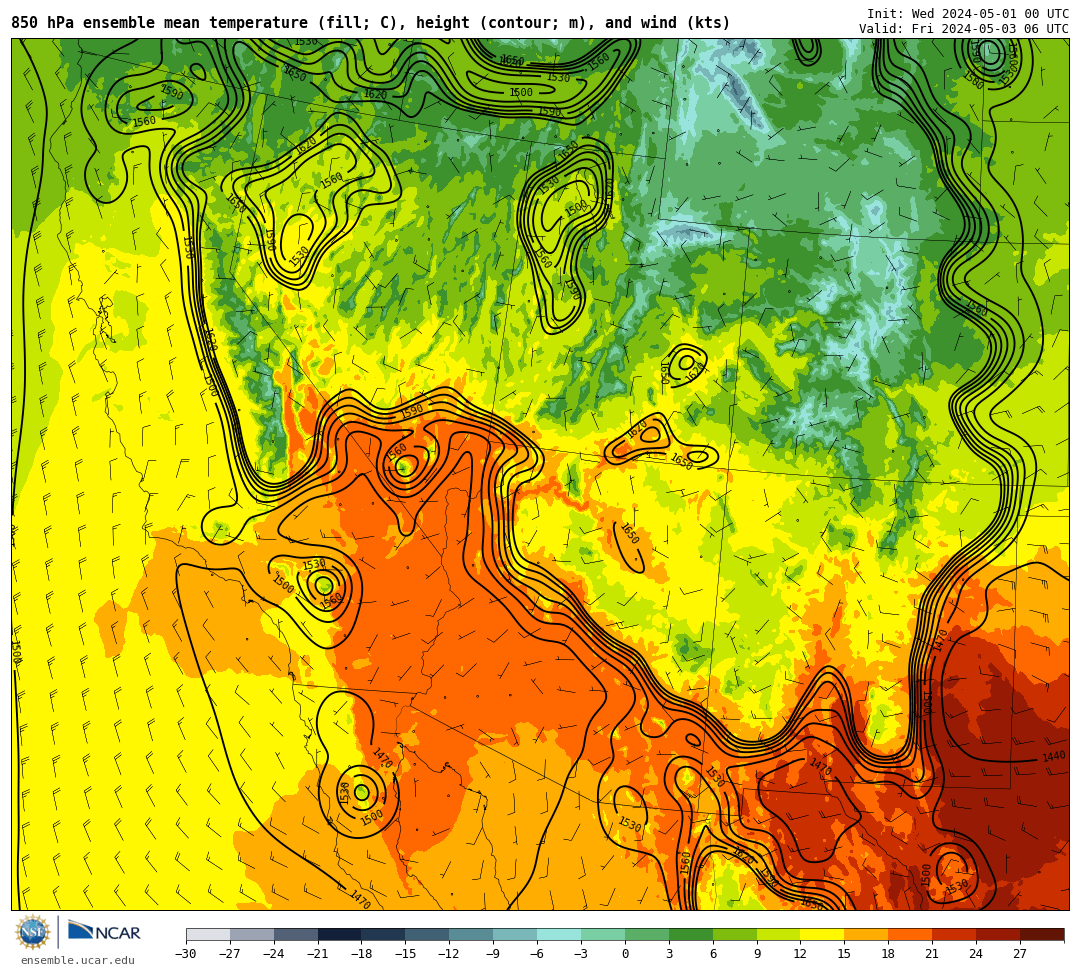
Task: Click the 6 colorbar tick label
Action: 713,954
